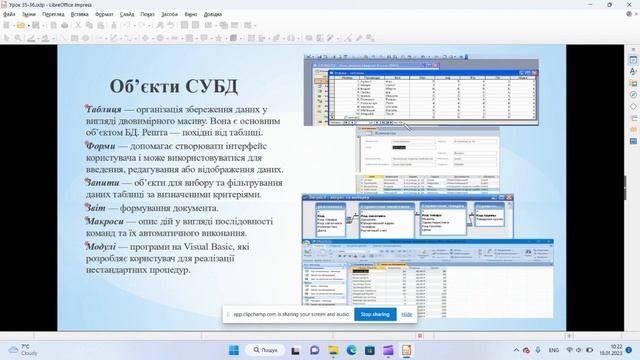Open the sidebar Animation deck

coord(633,129)
